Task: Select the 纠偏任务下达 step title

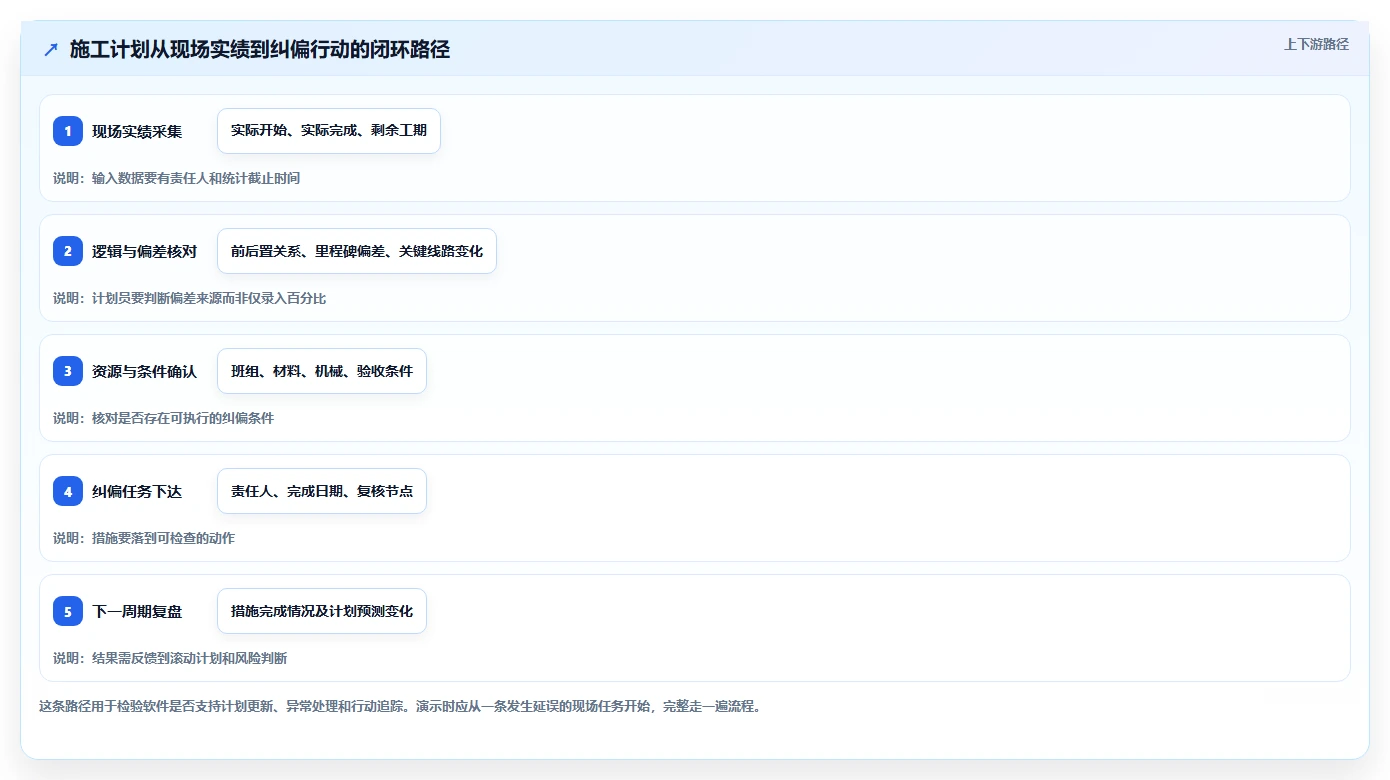Action: point(137,491)
